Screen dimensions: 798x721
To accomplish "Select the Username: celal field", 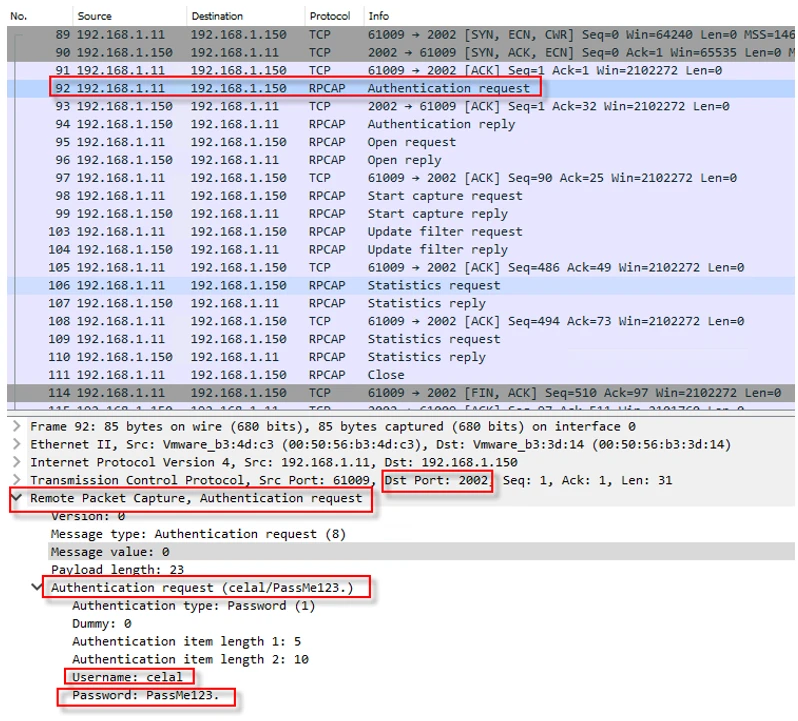I will 127,677.
